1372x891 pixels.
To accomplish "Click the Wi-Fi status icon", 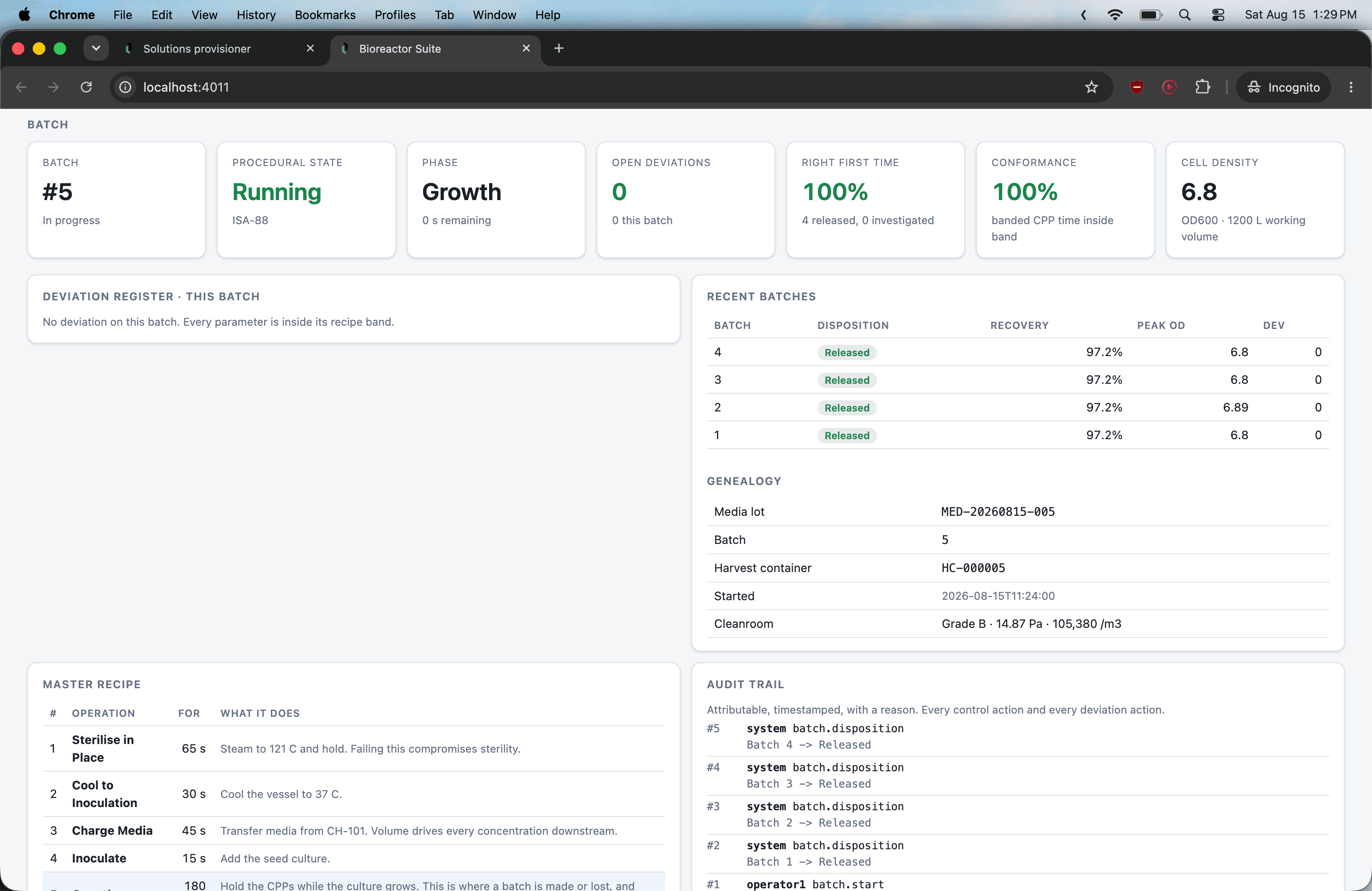I will point(1115,15).
